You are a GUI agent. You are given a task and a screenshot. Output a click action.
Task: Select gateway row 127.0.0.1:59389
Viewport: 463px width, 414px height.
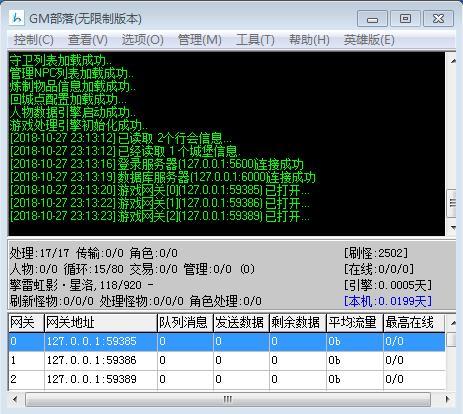pyautogui.click(x=227, y=379)
